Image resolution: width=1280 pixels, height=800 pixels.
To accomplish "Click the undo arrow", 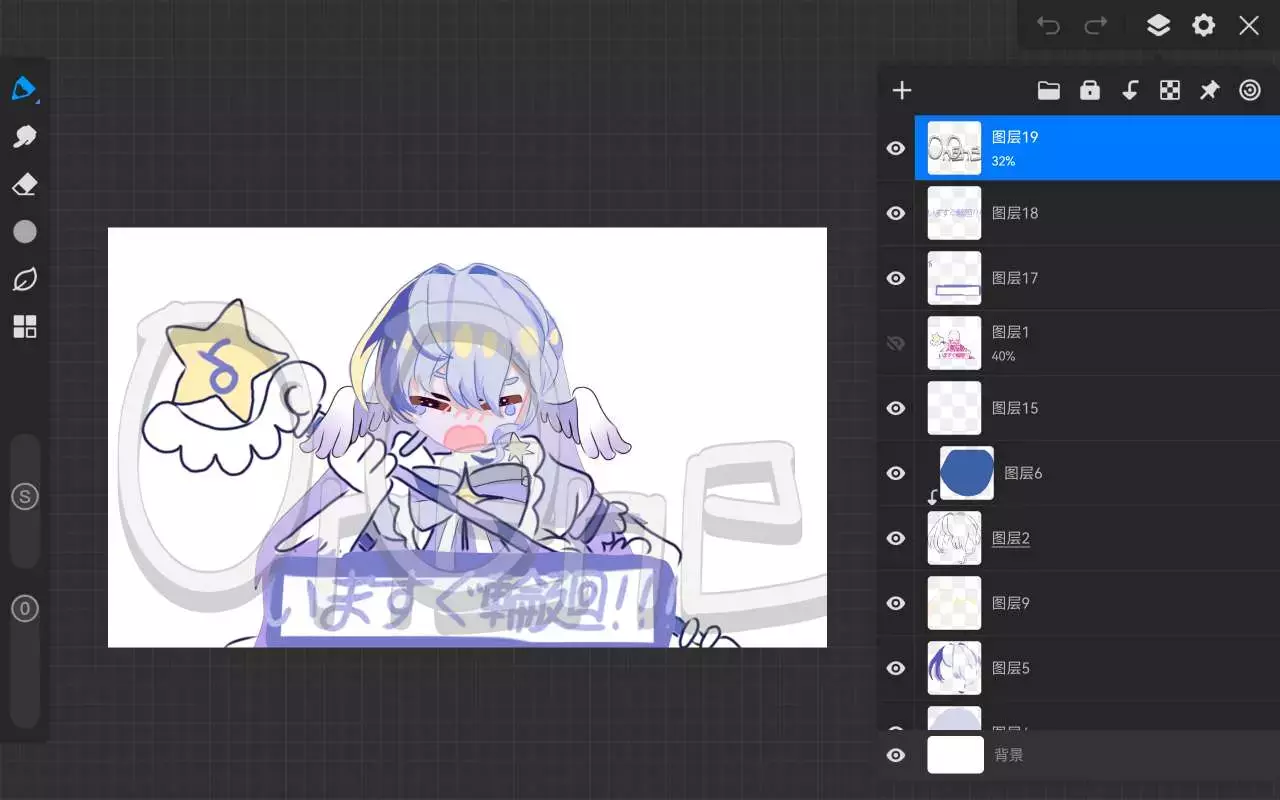I will pyautogui.click(x=1048, y=26).
